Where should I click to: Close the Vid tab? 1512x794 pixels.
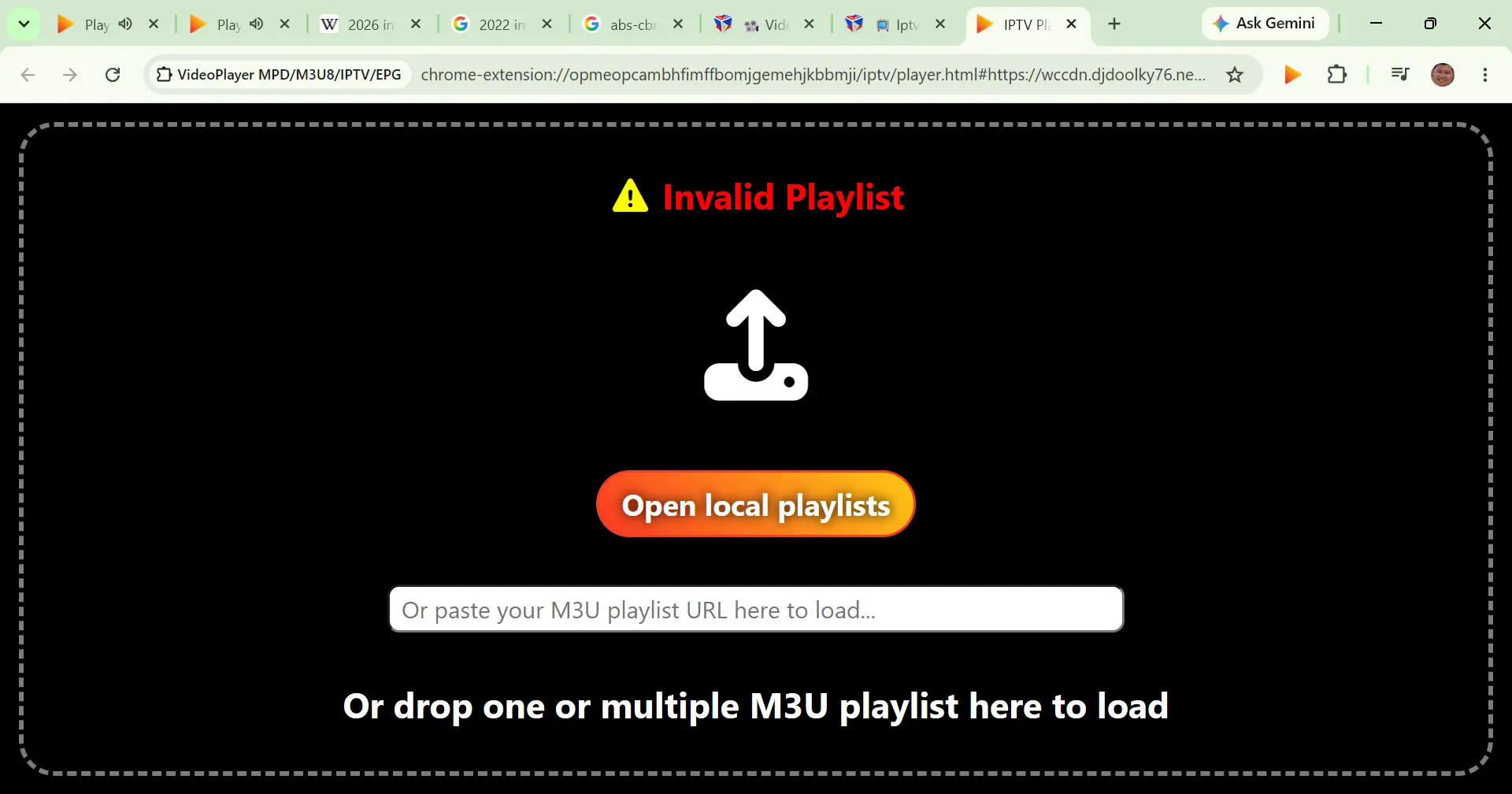(809, 24)
